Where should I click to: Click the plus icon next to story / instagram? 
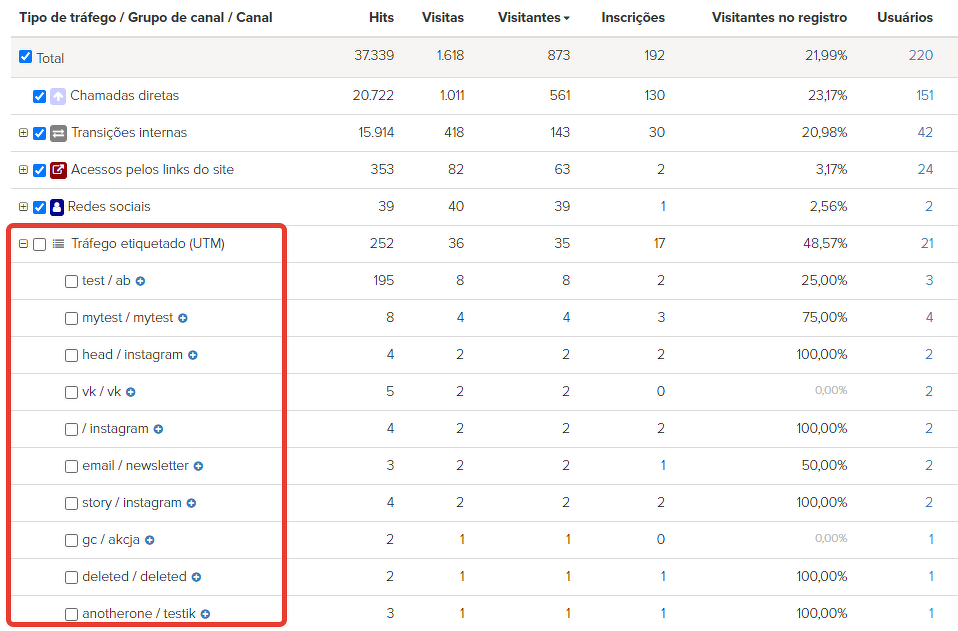[x=191, y=503]
